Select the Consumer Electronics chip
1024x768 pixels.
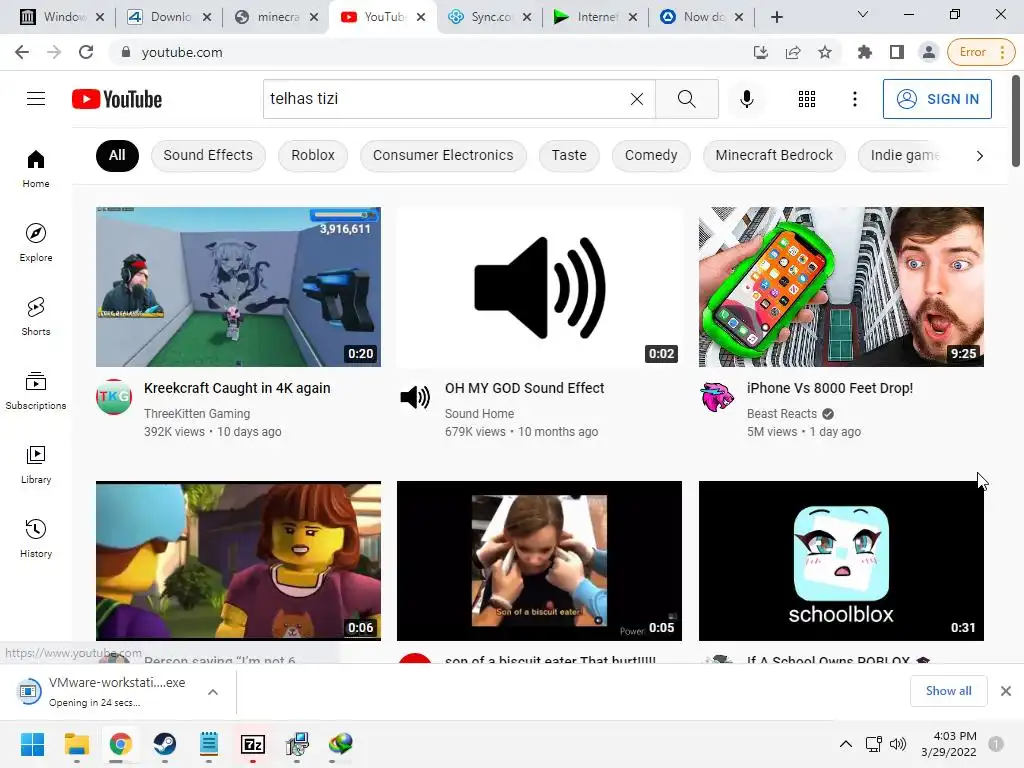click(x=443, y=155)
